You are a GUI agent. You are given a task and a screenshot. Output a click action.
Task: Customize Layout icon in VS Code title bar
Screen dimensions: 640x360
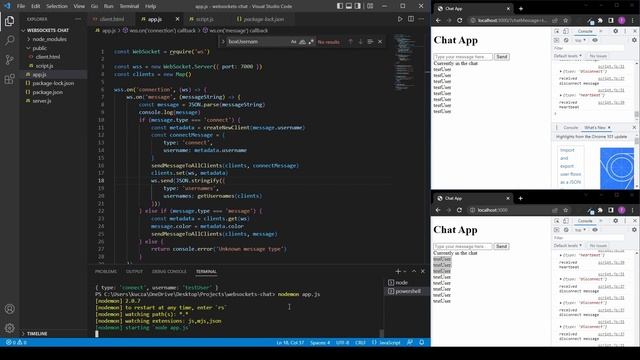click(x=370, y=6)
